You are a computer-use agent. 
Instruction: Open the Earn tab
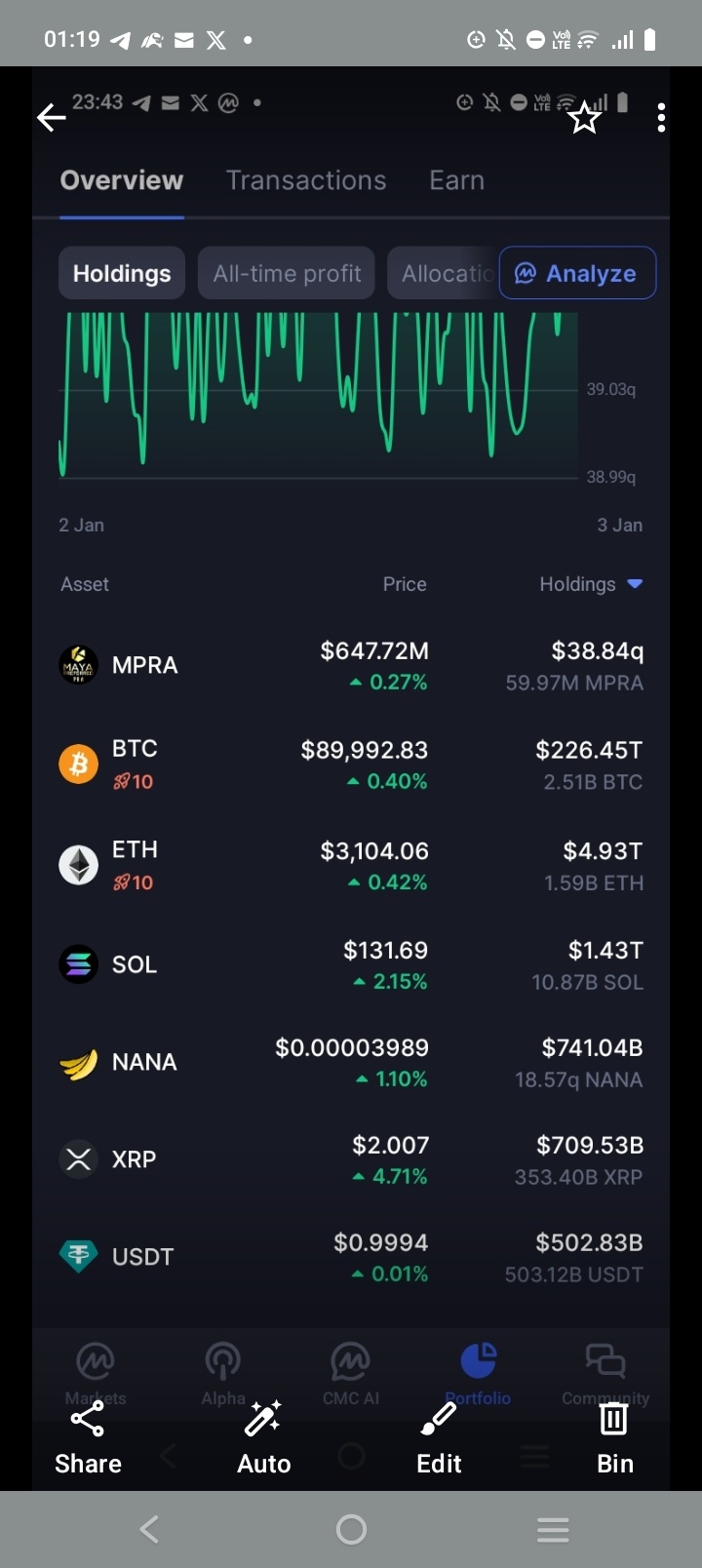[x=456, y=180]
